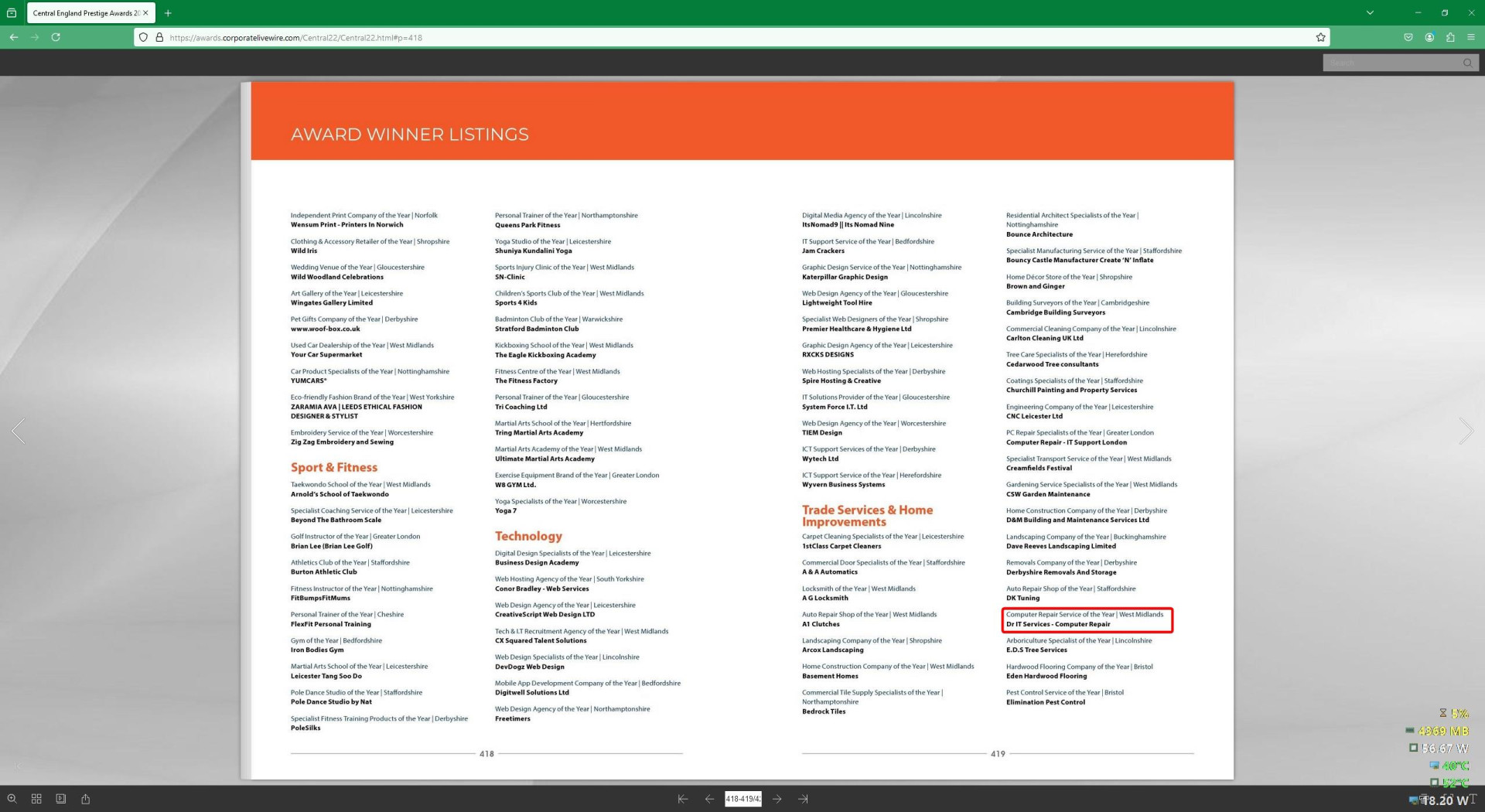Start the auto flip slideshow

61,799
